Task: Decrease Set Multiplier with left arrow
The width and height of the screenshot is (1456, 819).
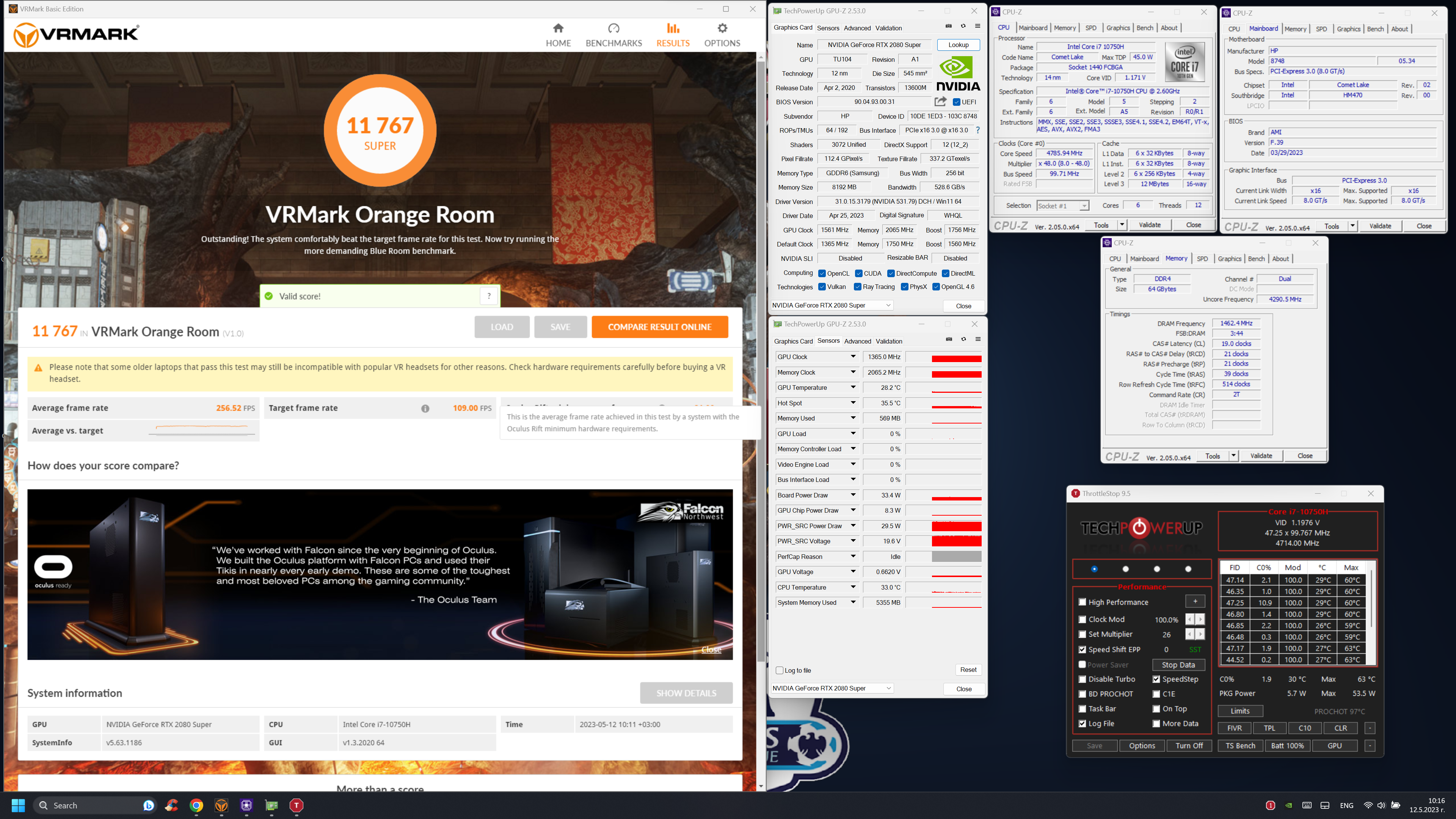Action: click(1190, 635)
